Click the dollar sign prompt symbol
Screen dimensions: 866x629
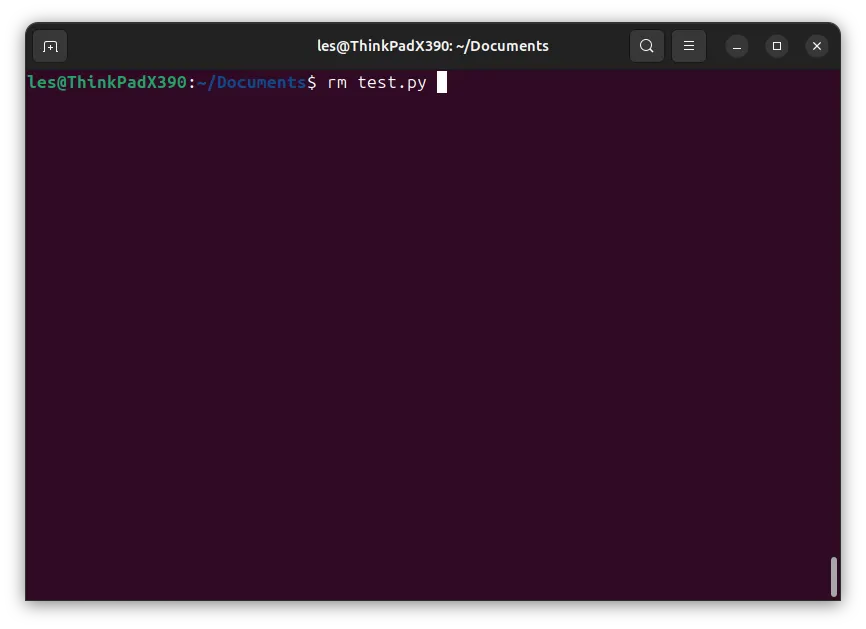(x=312, y=82)
